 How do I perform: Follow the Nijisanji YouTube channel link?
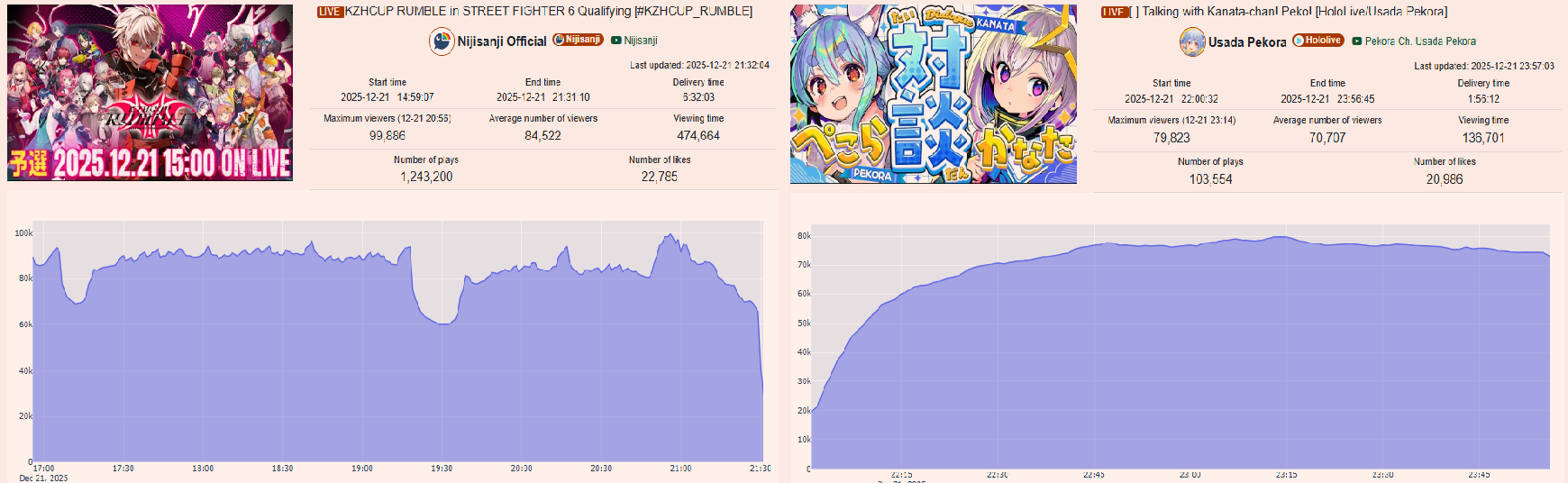[x=641, y=41]
